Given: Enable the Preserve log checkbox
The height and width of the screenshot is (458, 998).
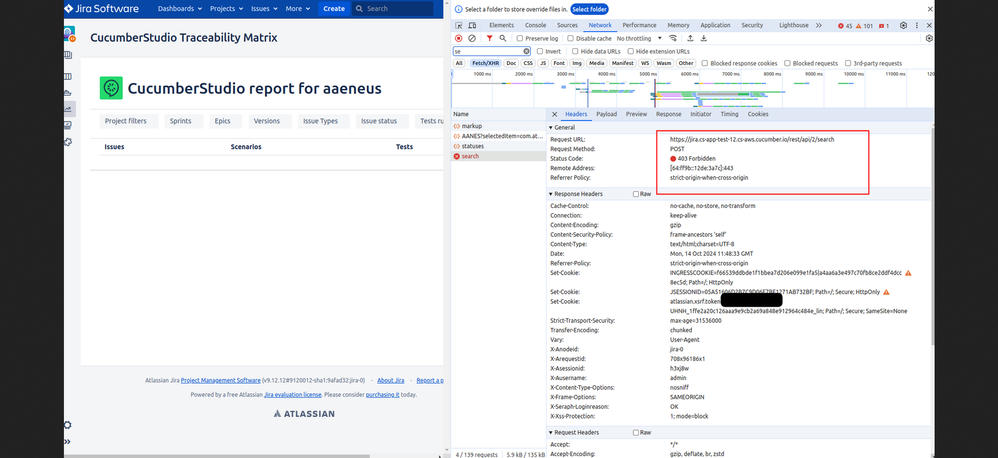Looking at the screenshot, I should coord(519,38).
